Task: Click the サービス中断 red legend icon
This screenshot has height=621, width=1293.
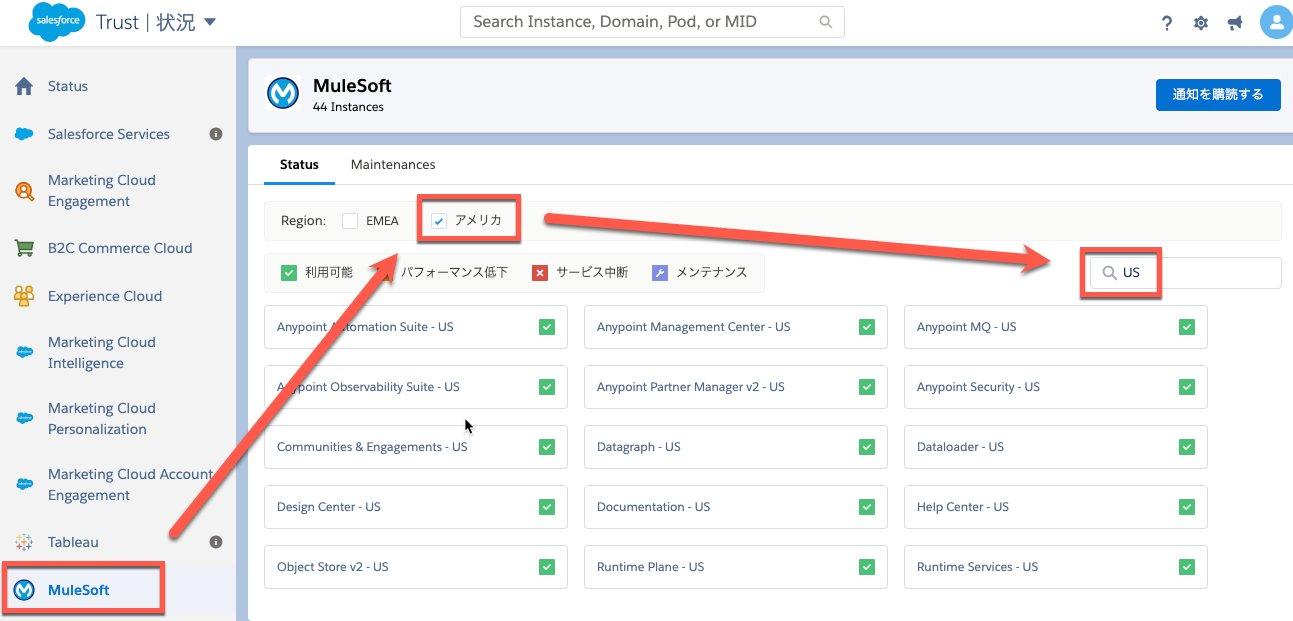Action: tap(540, 272)
